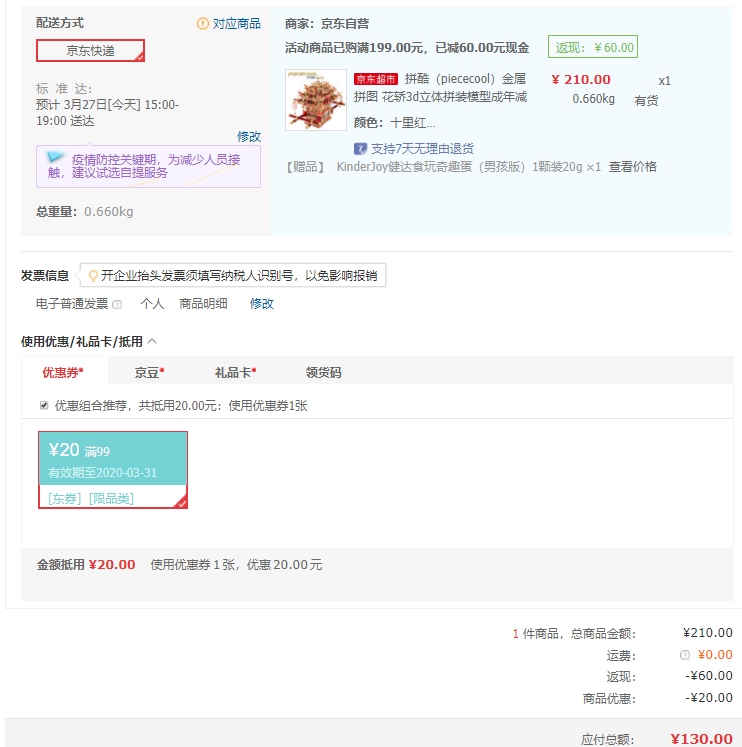Click the info icon next to 电子普通发票
The image size is (742, 747).
117,304
